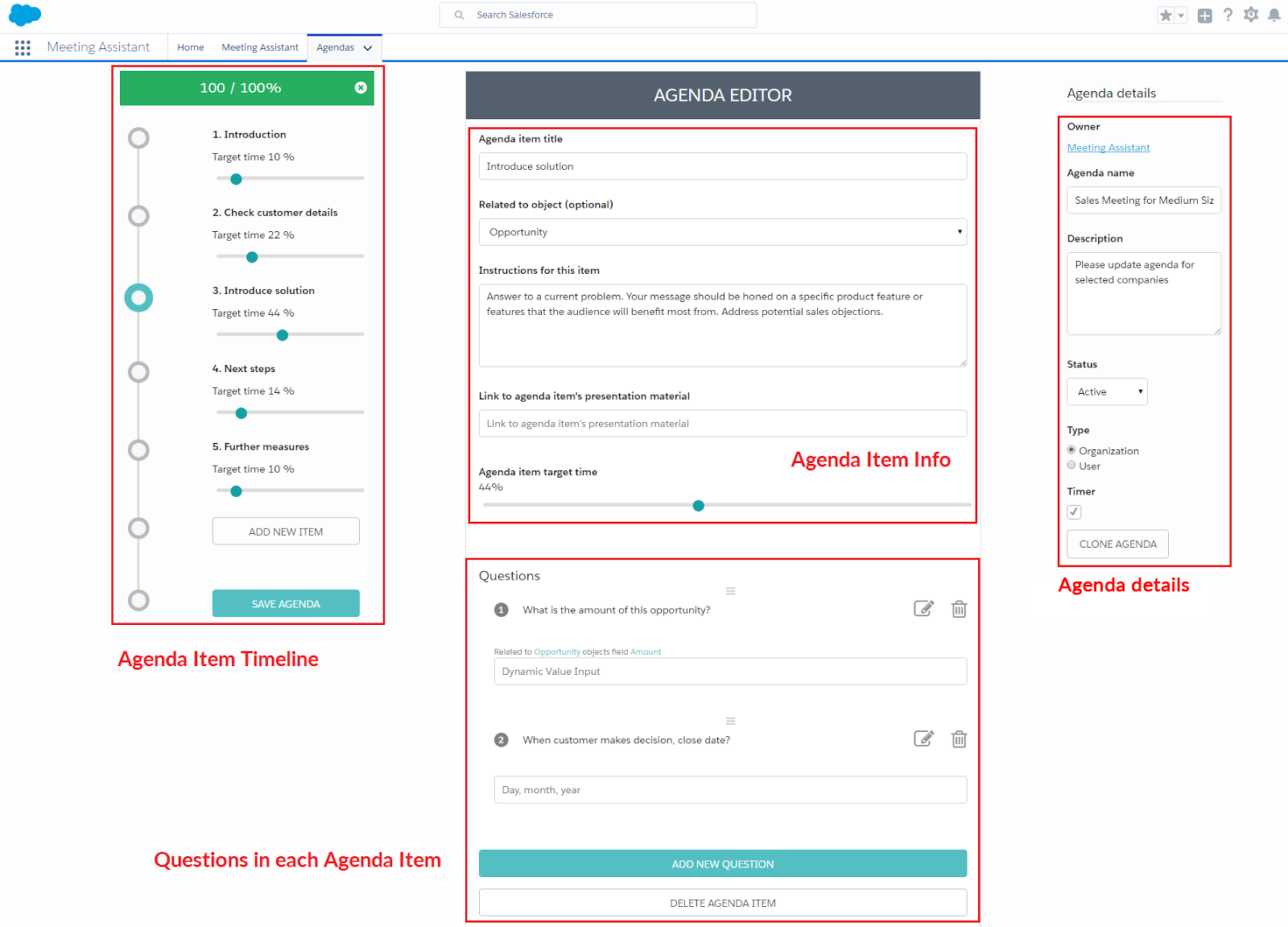Adjust the Next steps target time slider
This screenshot has height=927, width=1288.
[x=241, y=413]
